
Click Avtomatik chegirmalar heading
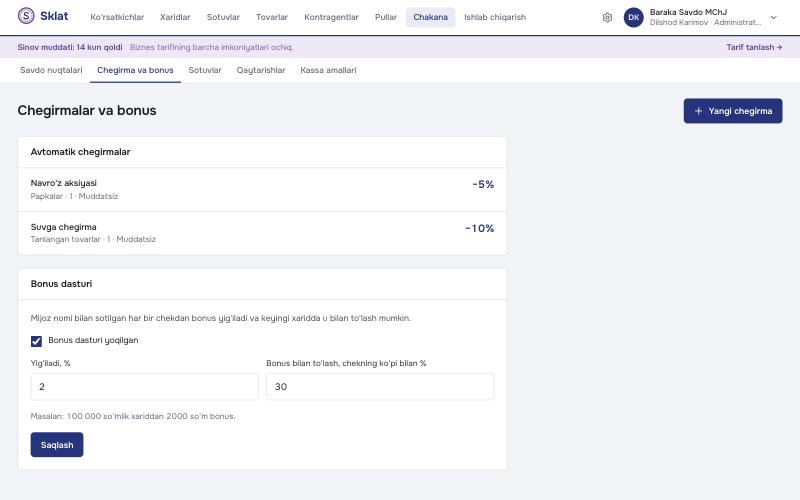tap(81, 152)
